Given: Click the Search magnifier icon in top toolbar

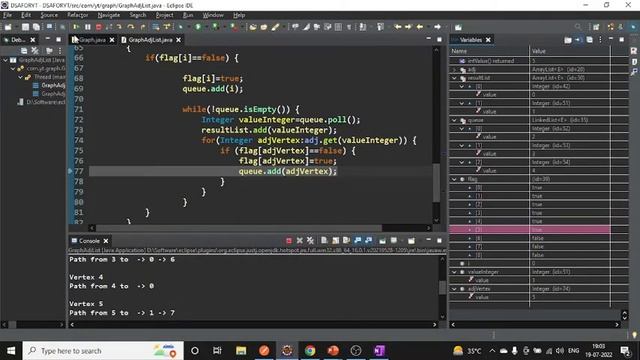Looking at the screenshot, I should pyautogui.click(x=578, y=27).
